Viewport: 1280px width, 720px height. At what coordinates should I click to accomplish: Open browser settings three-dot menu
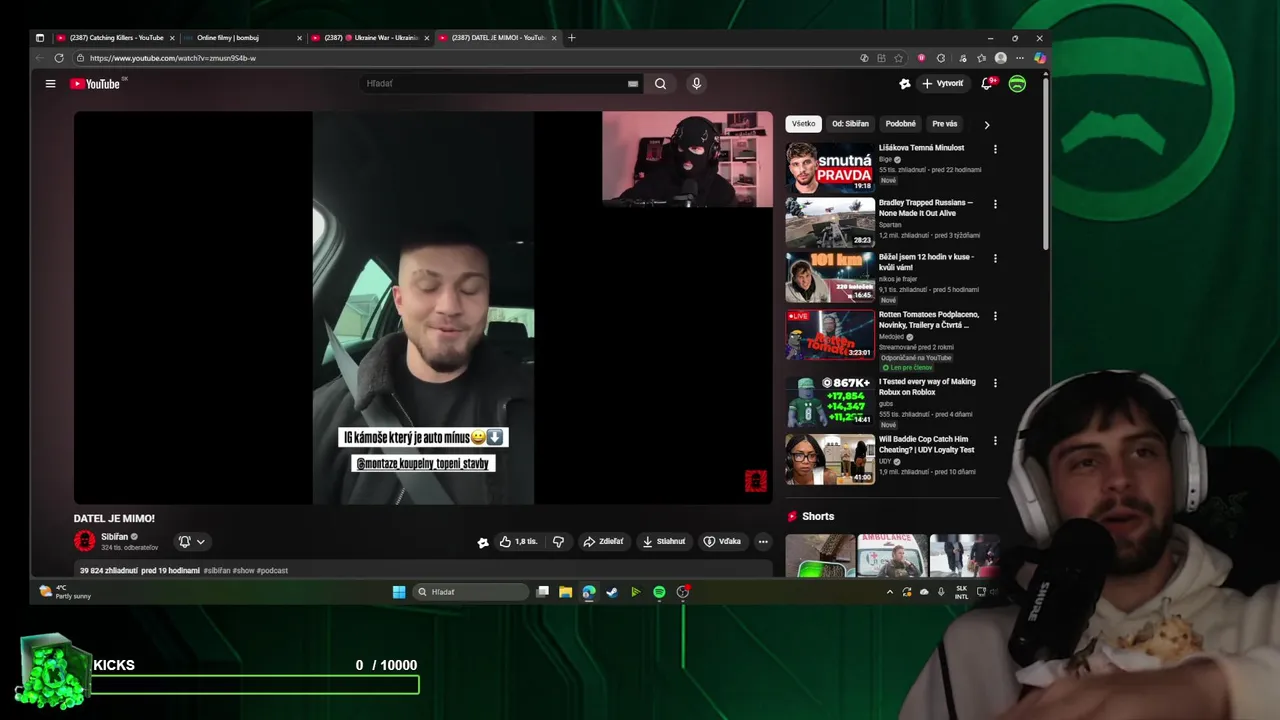pyautogui.click(x=1020, y=58)
